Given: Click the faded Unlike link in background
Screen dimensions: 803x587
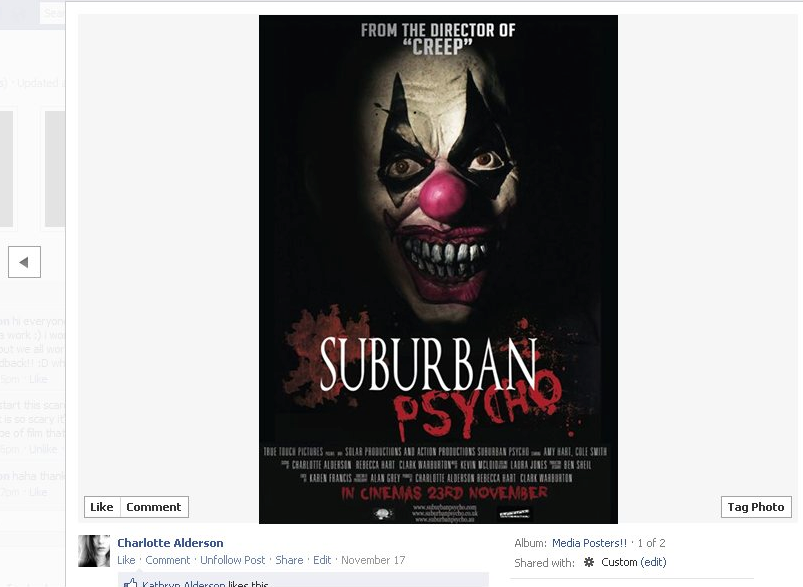Looking at the screenshot, I should coord(43,449).
